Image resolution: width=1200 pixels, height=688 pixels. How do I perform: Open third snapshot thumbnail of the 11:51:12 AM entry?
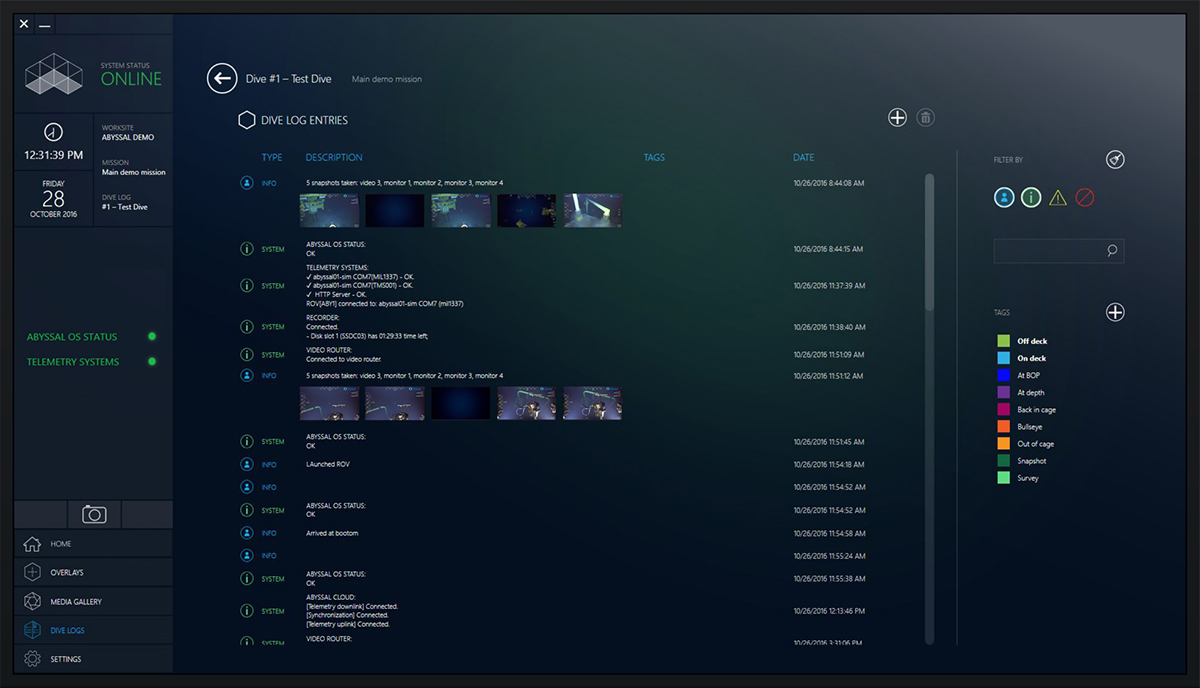pos(461,403)
